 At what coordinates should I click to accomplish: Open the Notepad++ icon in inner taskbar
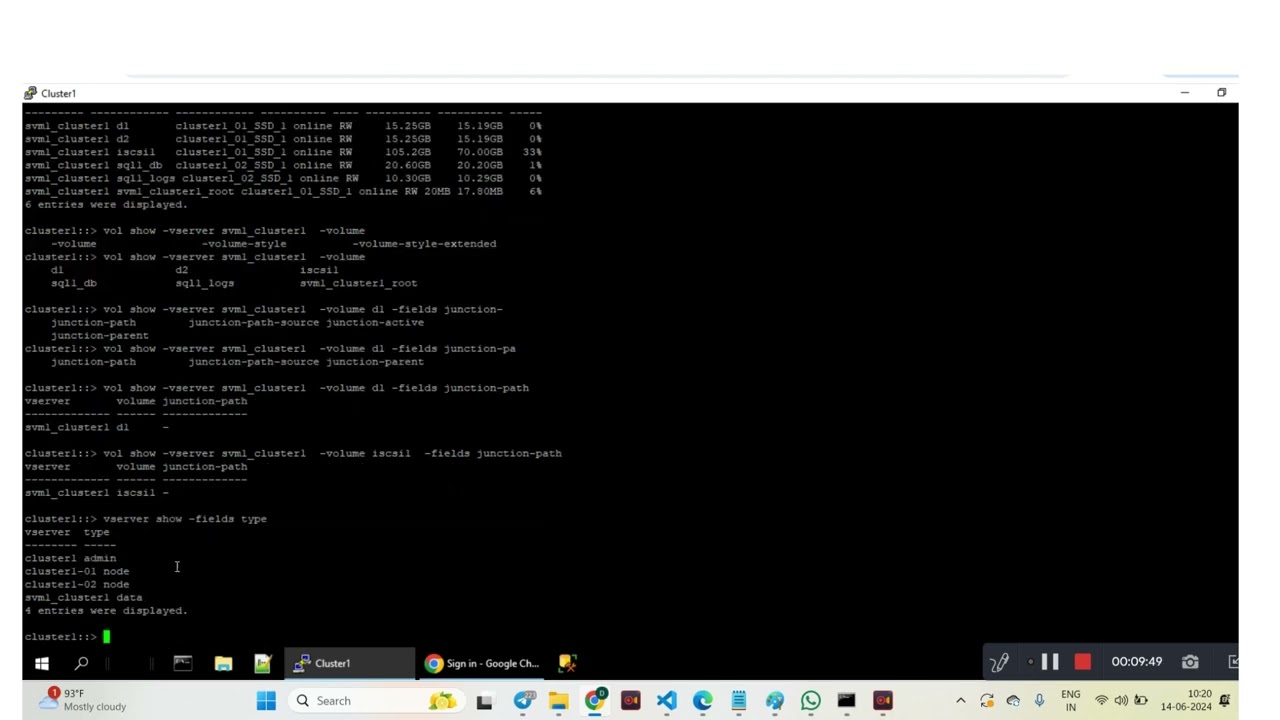pos(262,663)
